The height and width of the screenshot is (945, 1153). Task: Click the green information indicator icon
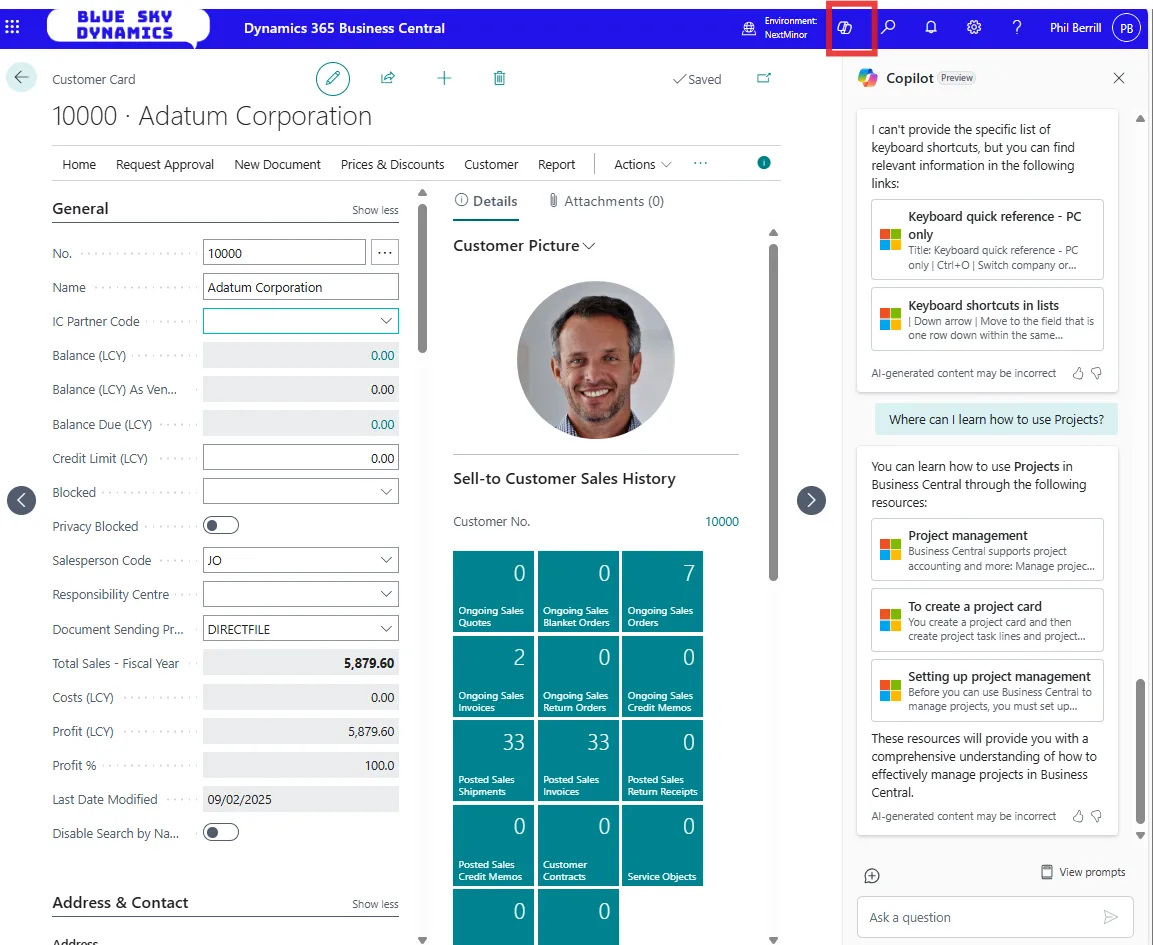click(764, 163)
